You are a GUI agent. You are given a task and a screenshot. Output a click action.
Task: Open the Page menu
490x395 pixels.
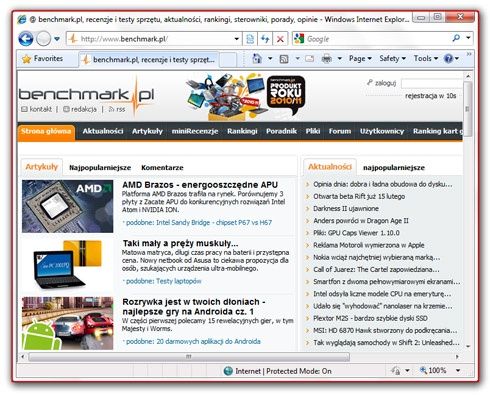coord(360,59)
